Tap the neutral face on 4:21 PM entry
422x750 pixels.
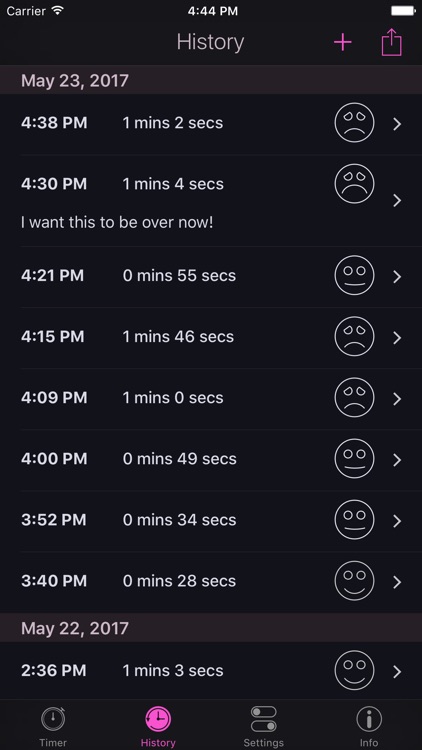354,275
